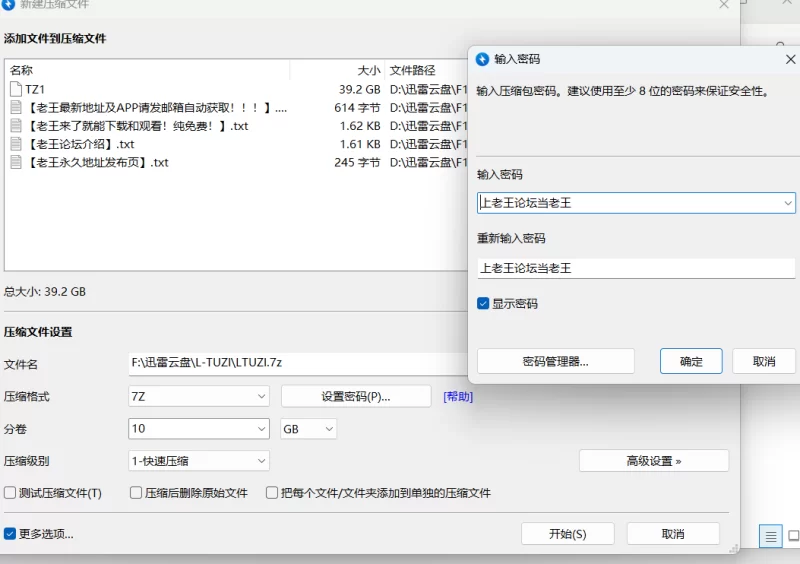Click the 39.2 GB size cell

pyautogui.click(x=360, y=89)
